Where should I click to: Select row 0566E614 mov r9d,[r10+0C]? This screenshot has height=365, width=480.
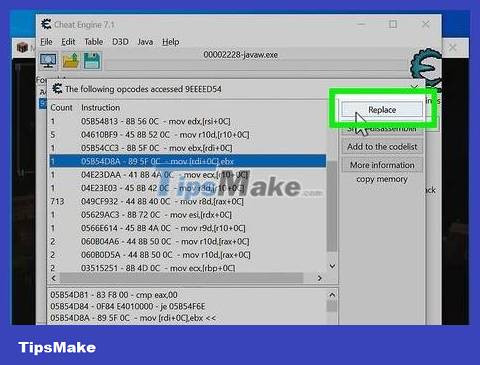click(188, 228)
